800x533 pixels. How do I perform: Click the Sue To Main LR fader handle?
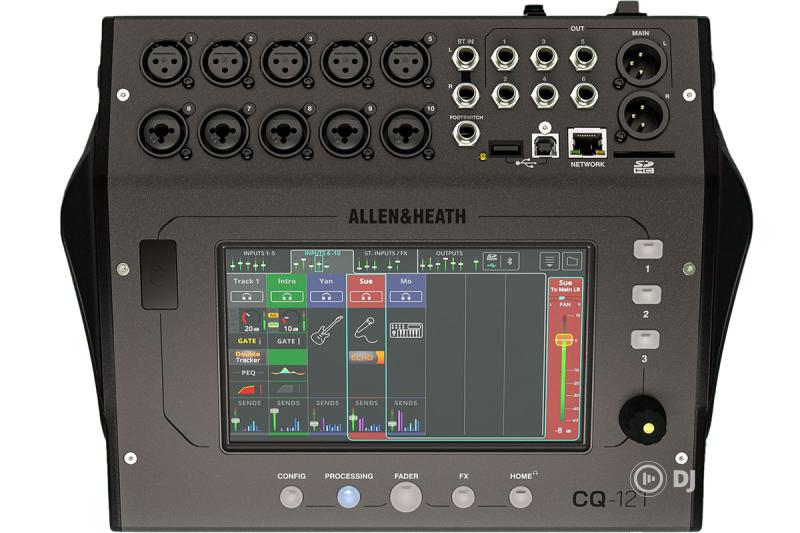[564, 340]
